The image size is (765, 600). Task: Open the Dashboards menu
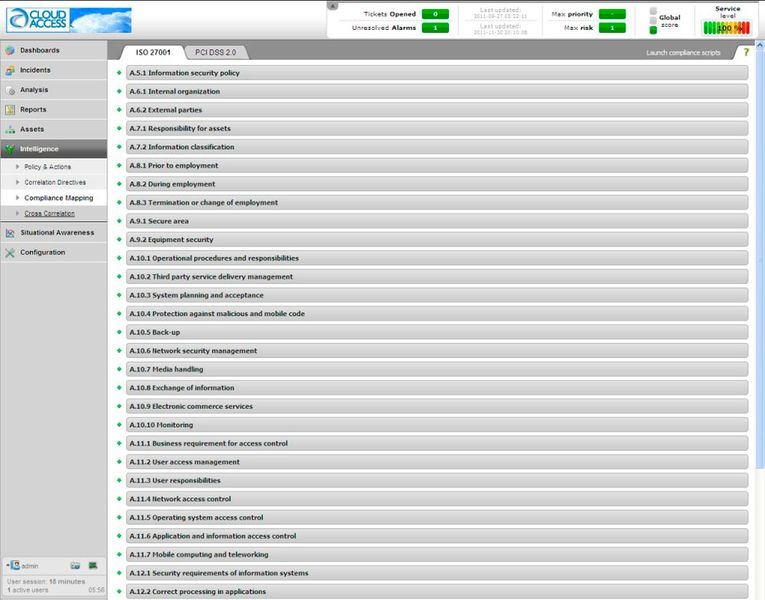54,50
